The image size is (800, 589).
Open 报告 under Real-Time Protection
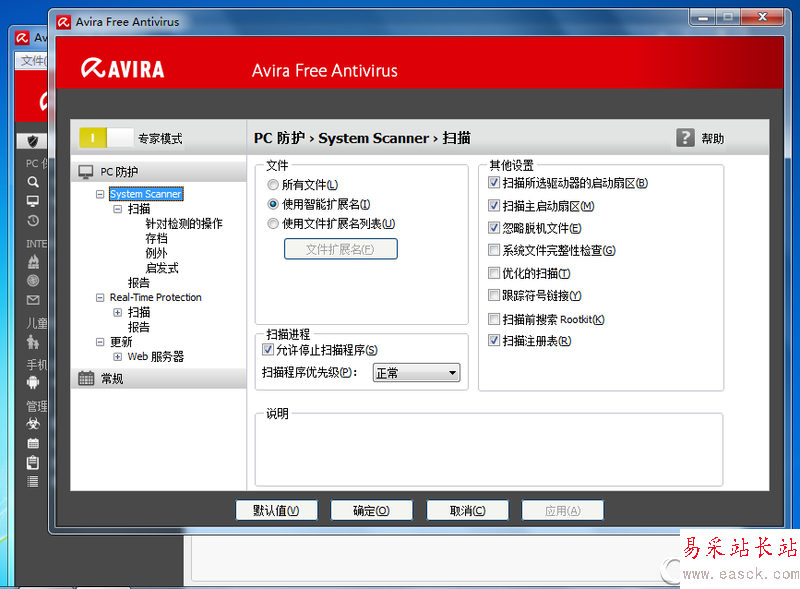tap(139, 327)
